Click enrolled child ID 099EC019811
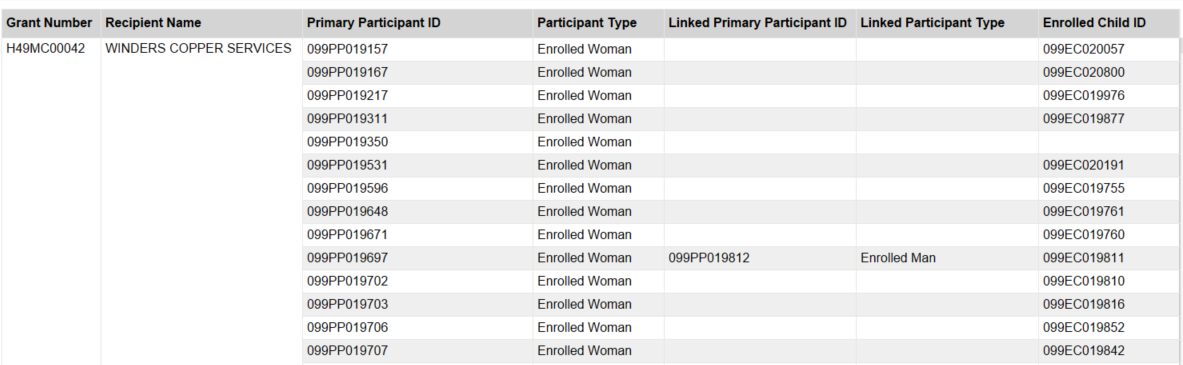The image size is (1183, 365). 1084,258
